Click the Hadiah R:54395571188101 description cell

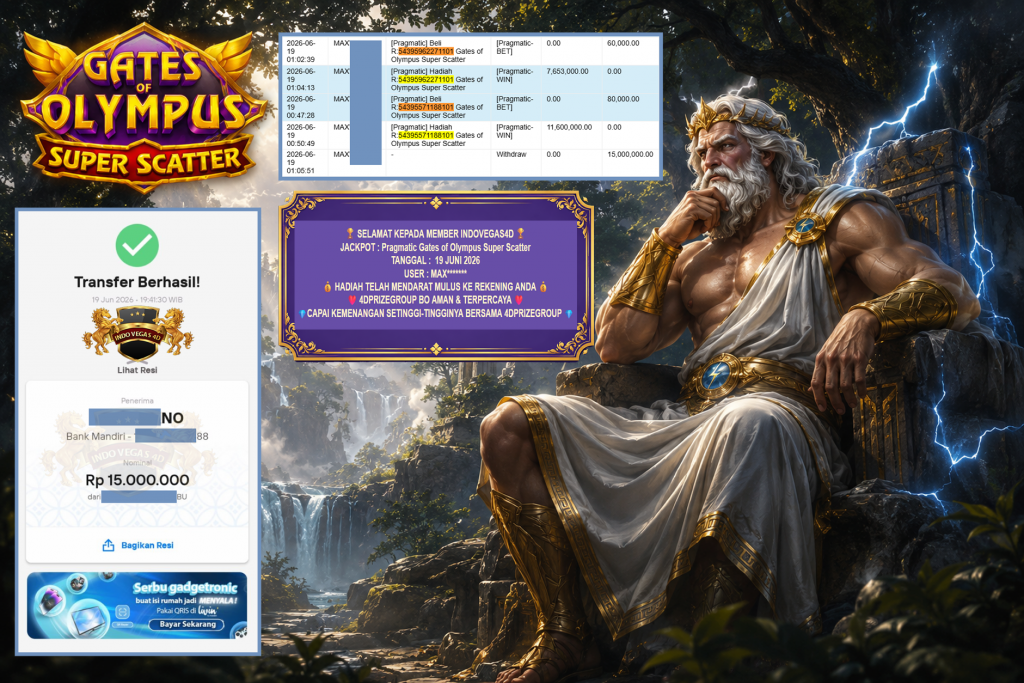(x=437, y=135)
